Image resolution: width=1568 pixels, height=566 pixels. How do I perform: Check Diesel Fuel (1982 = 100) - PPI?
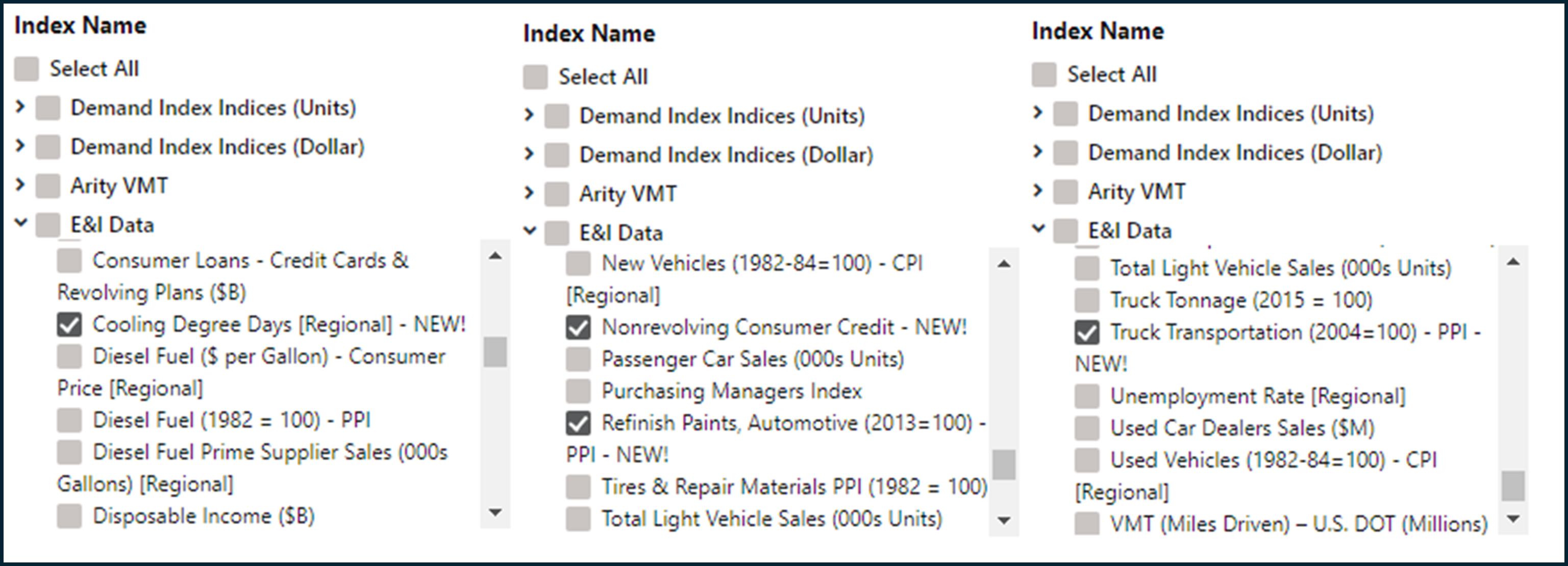pyautogui.click(x=69, y=420)
